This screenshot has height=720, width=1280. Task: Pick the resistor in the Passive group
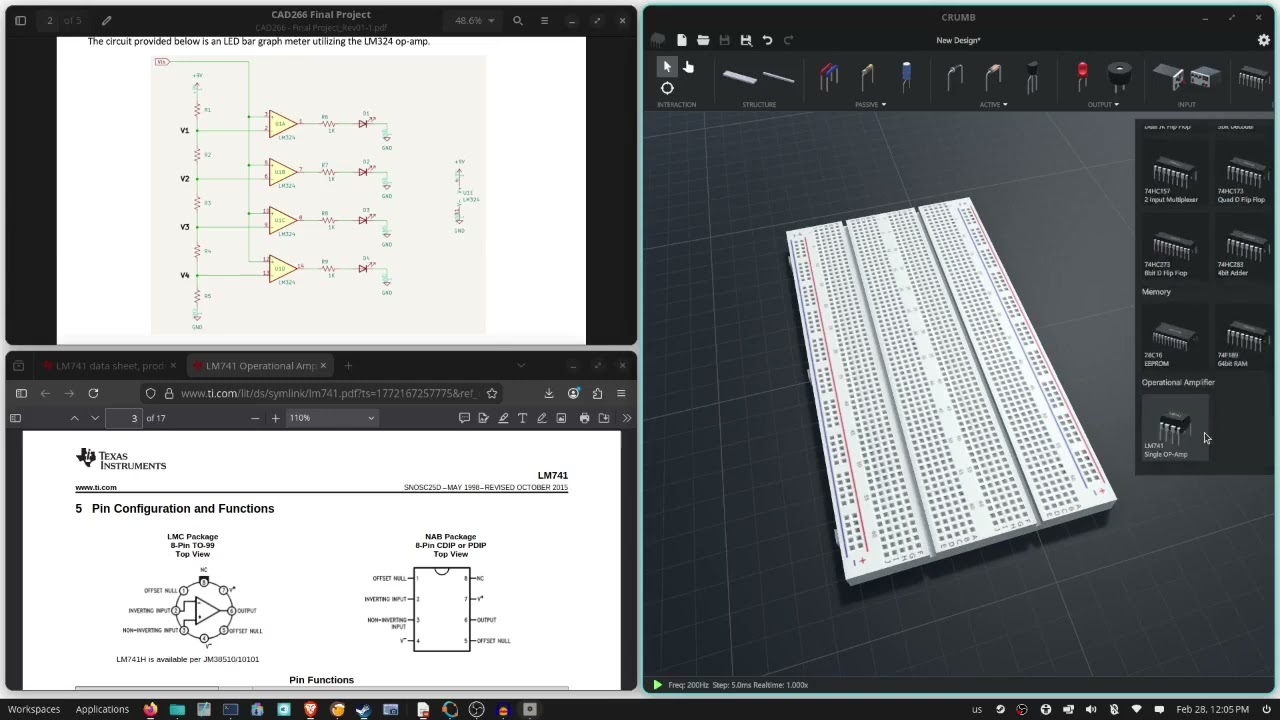(x=868, y=76)
